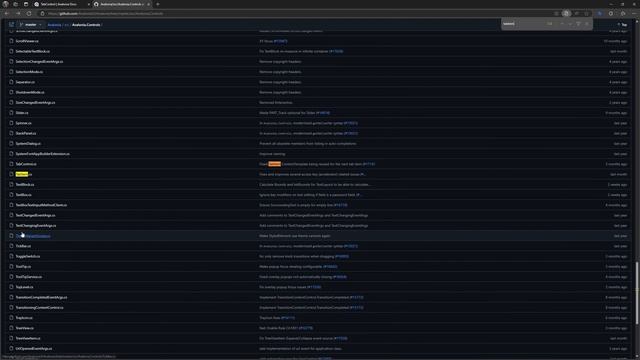Click the commit message on the TabControl.cs row

click(317, 164)
